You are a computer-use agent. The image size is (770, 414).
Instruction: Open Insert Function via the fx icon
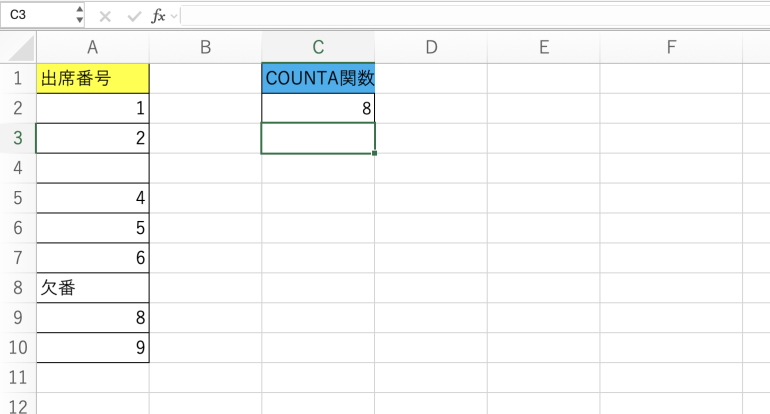(158, 16)
